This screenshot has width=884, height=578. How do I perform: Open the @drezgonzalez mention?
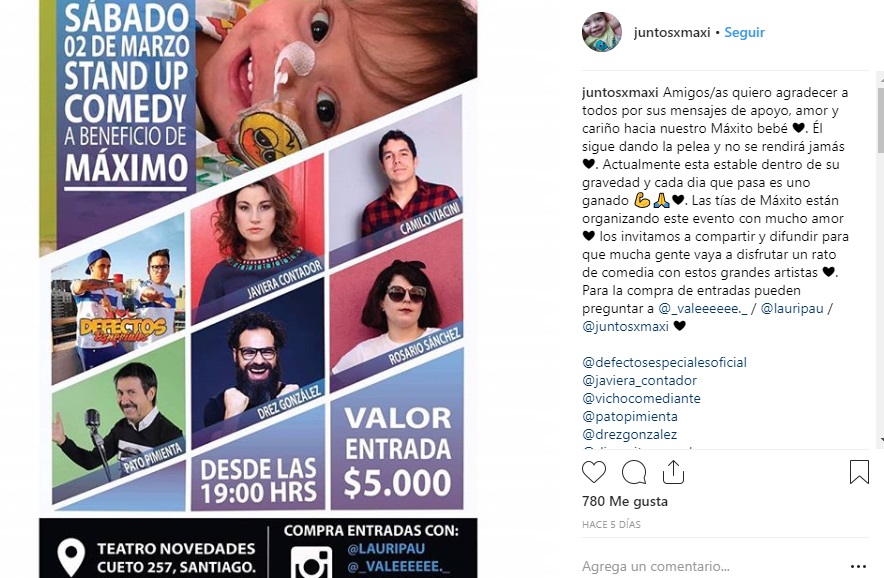629,435
